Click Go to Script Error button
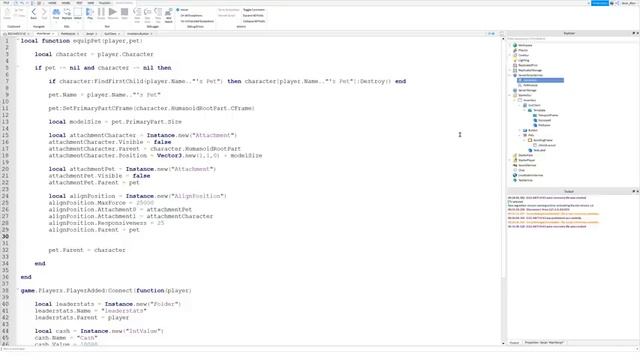 (x=228, y=10)
